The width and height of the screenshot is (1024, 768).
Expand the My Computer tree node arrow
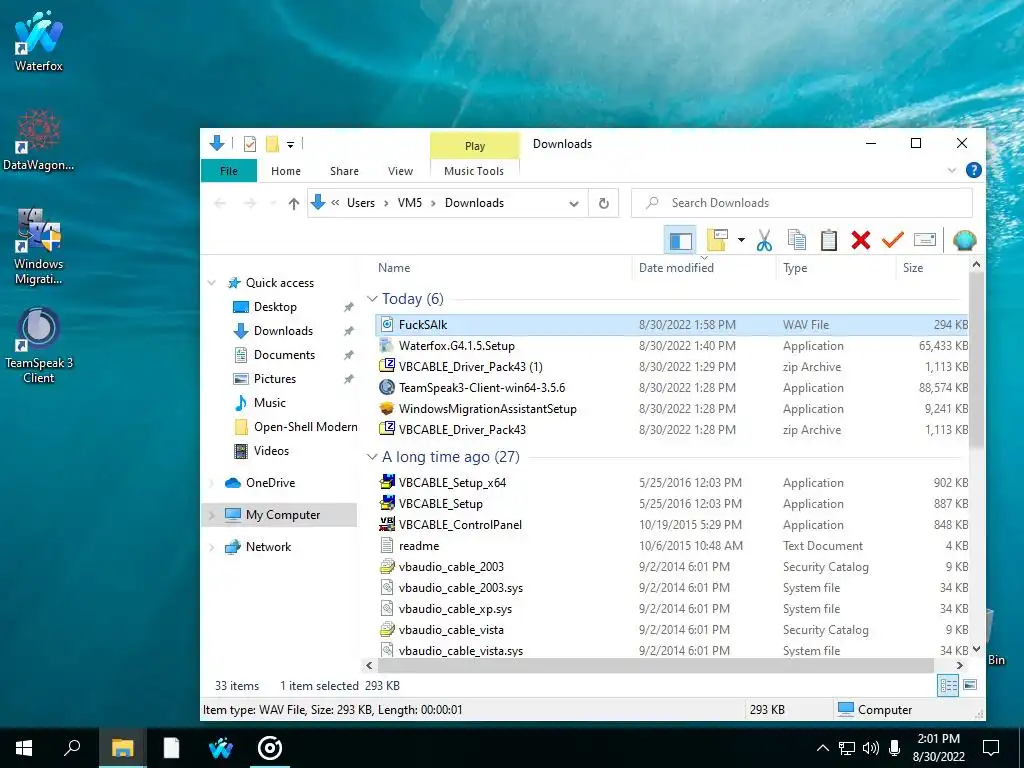(212, 515)
